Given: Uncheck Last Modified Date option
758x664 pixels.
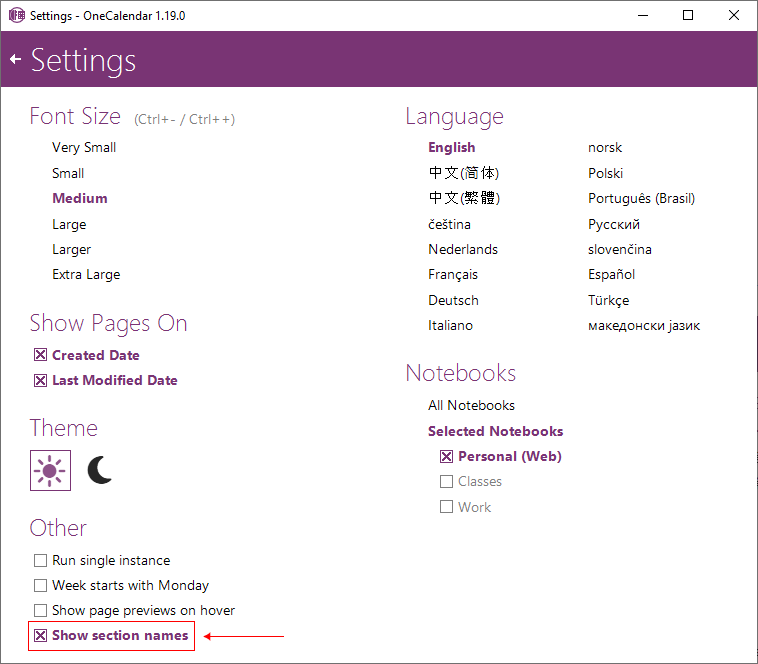Looking at the screenshot, I should [x=41, y=380].
